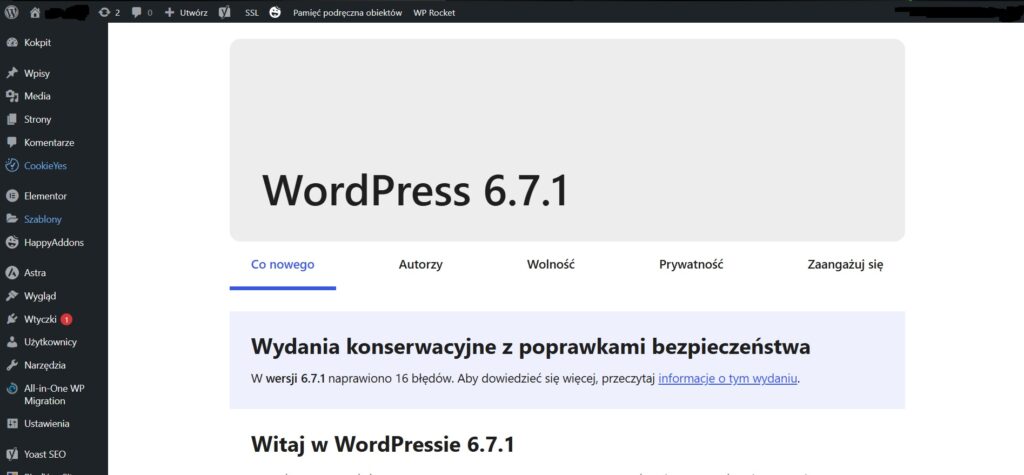Viewport: 1024px width, 475px height.
Task: Click the HappyAddons face icon in admin bar
Action: coord(275,12)
